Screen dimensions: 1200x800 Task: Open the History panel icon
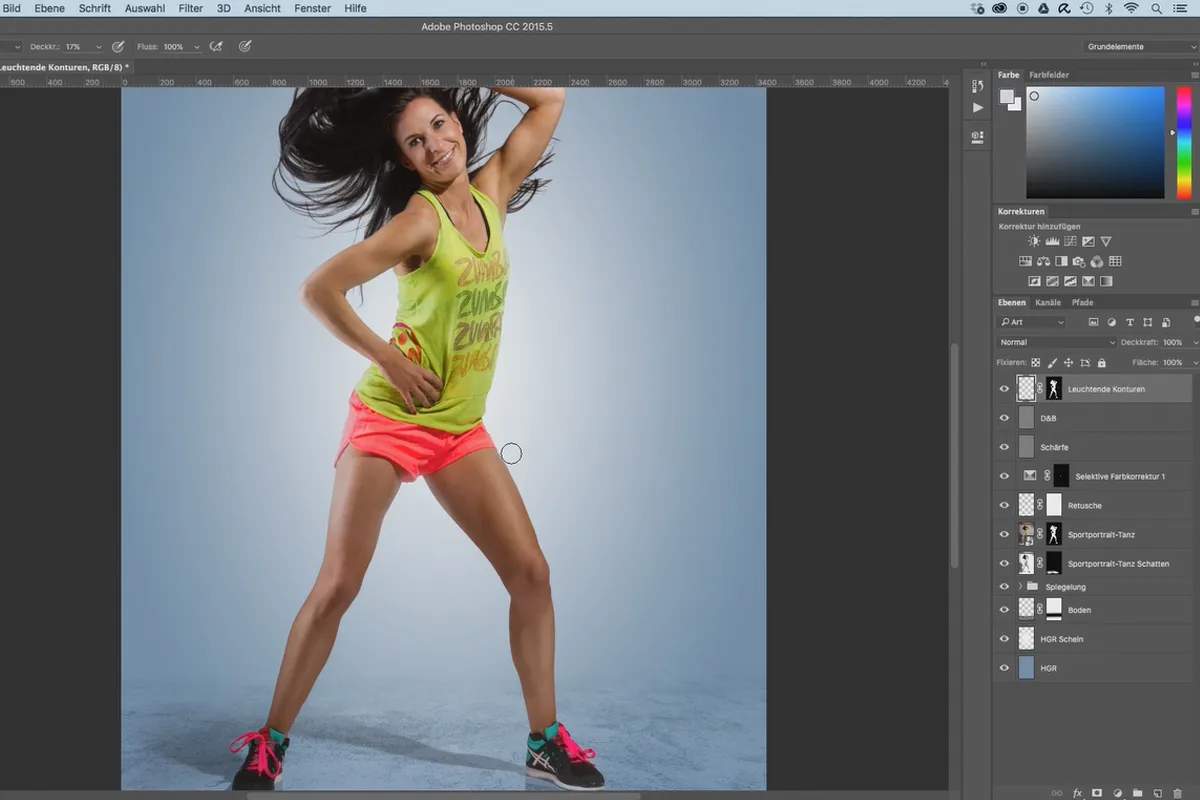click(977, 88)
